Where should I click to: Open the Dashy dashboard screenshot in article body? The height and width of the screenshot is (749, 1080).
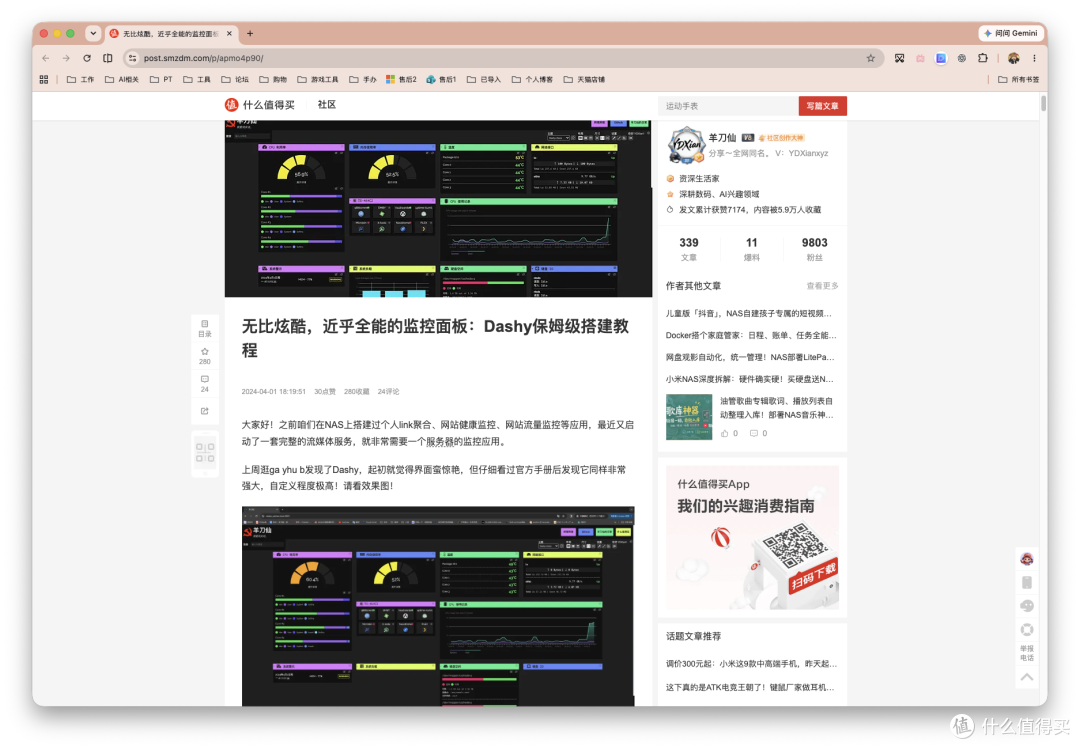(x=438, y=606)
